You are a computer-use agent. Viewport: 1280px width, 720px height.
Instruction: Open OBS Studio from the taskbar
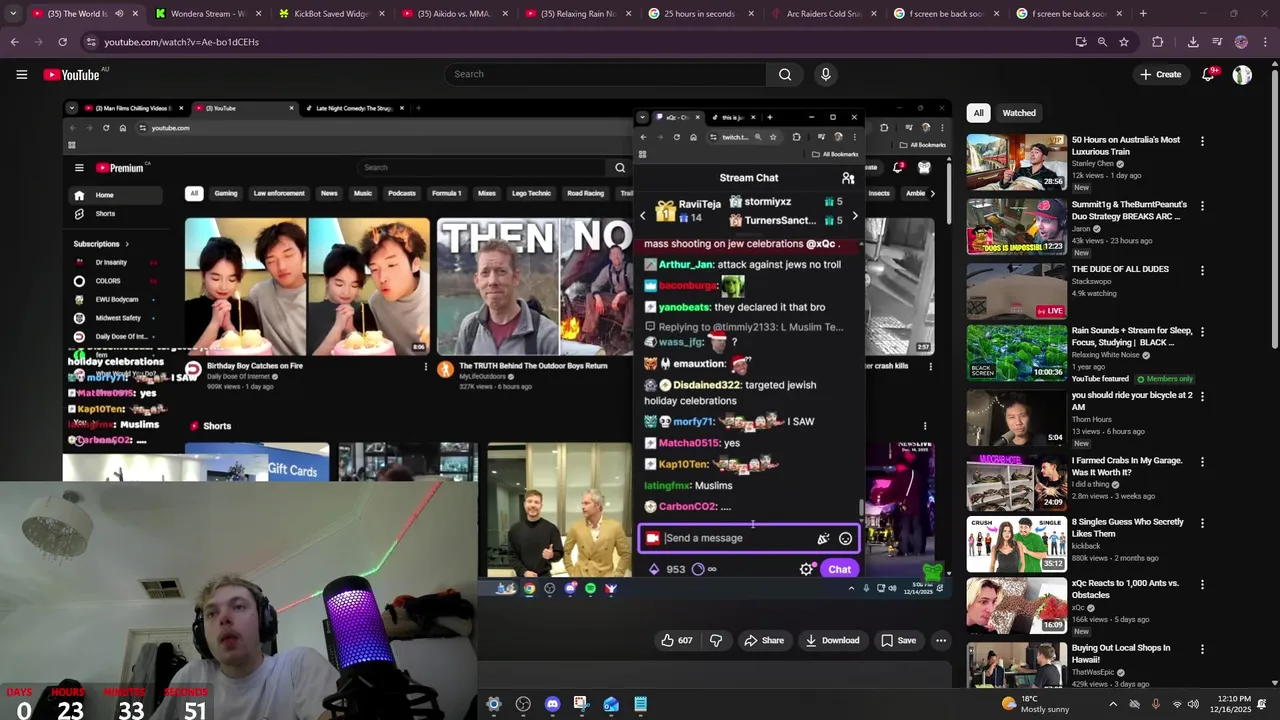[x=523, y=704]
